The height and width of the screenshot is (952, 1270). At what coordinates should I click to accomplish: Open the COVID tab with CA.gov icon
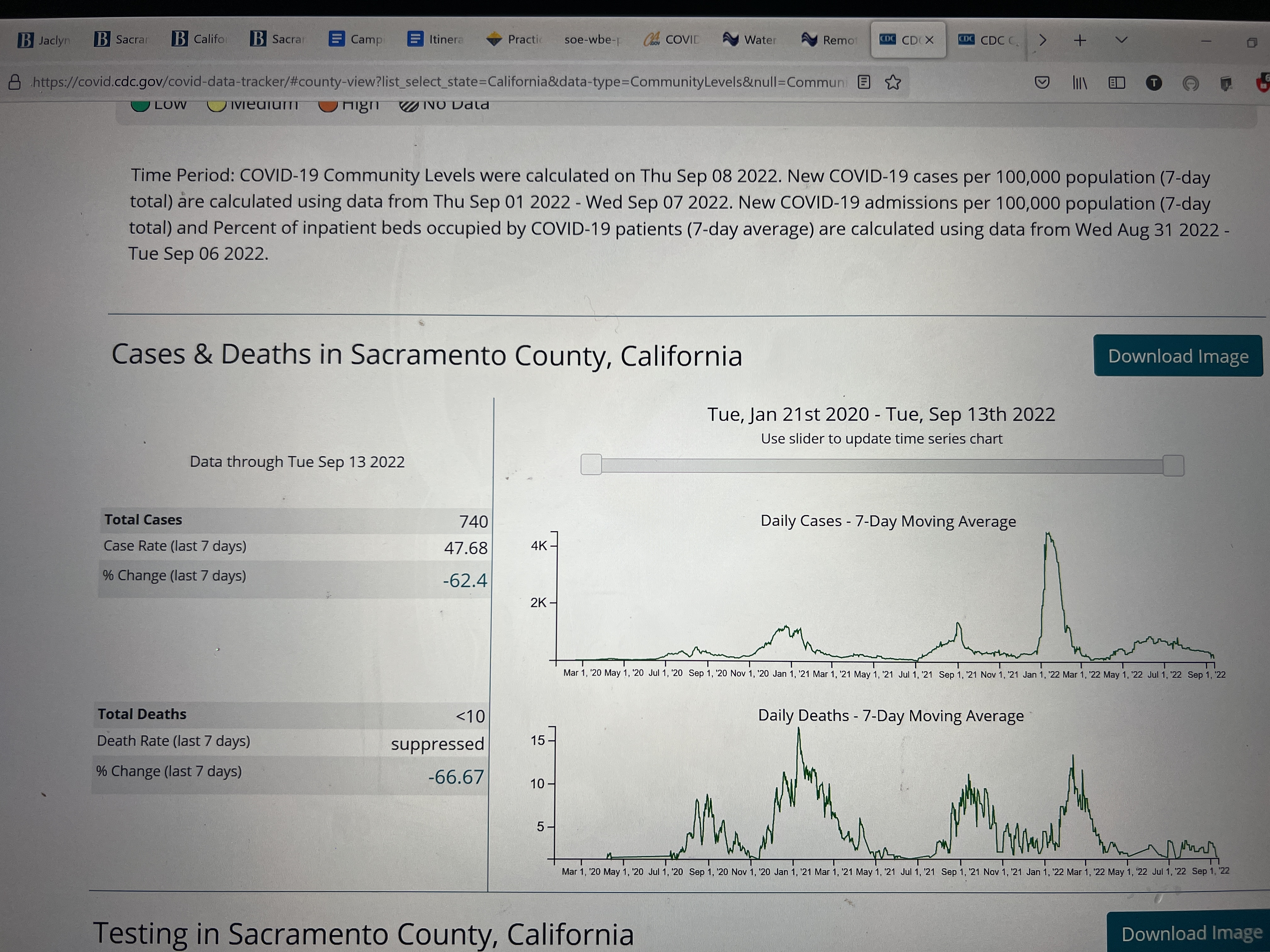pos(671,40)
